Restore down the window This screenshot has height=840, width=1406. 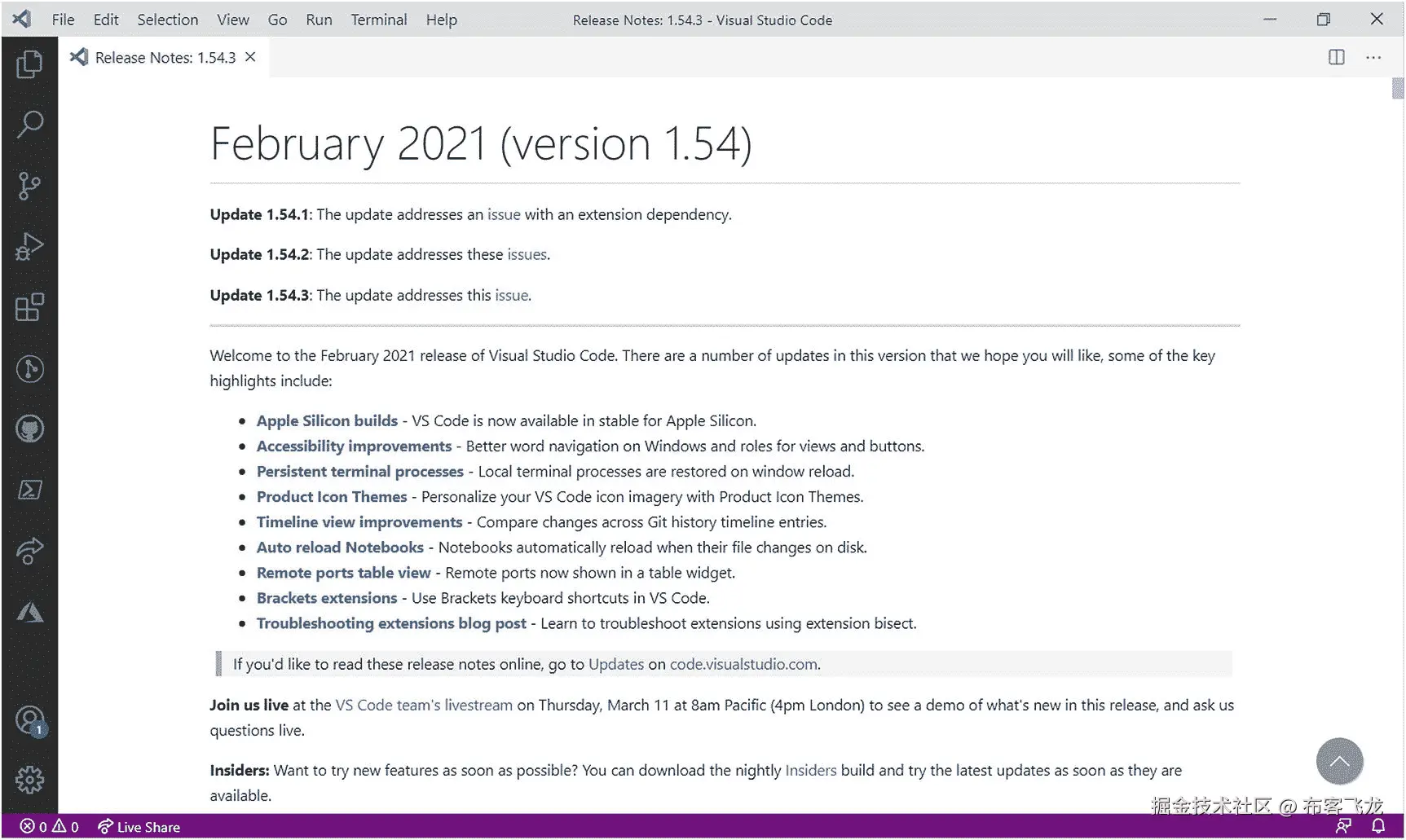(1323, 19)
